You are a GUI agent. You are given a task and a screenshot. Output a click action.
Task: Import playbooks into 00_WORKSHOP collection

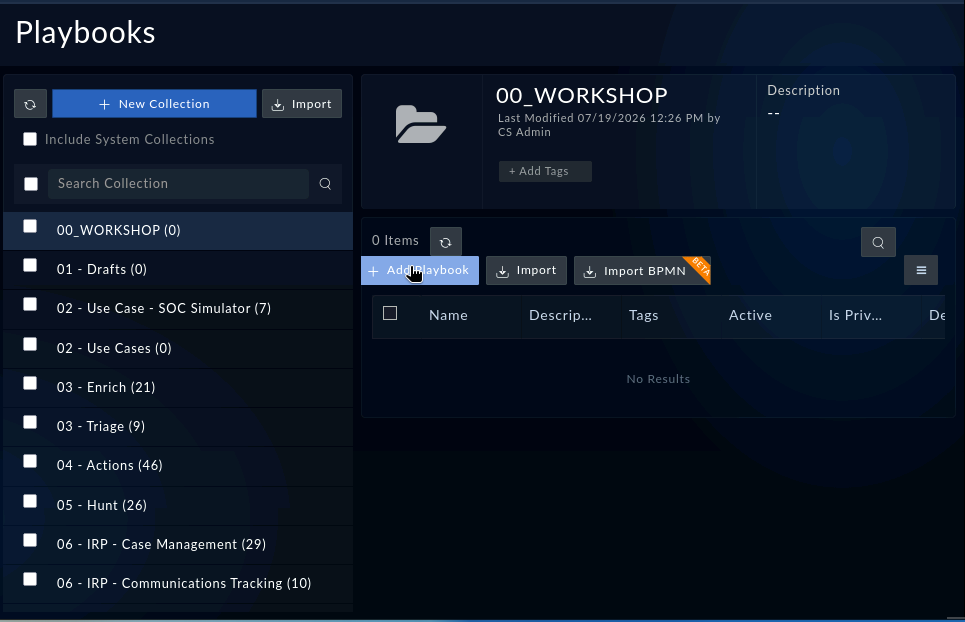[526, 271]
